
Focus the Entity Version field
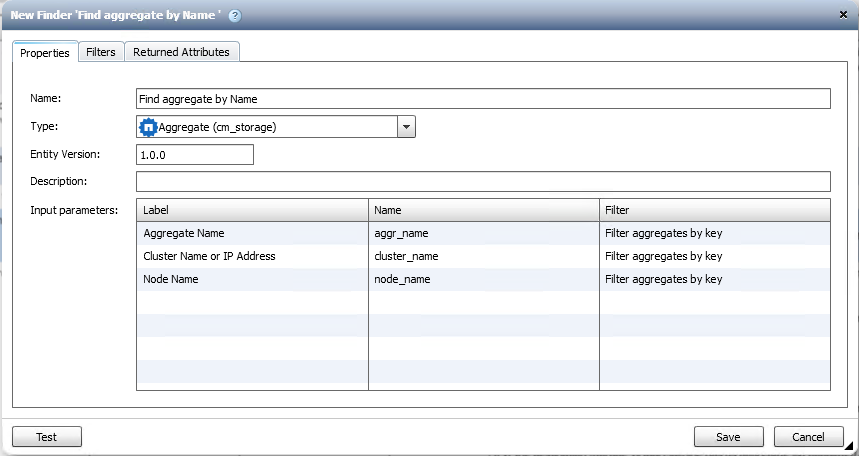click(194, 155)
